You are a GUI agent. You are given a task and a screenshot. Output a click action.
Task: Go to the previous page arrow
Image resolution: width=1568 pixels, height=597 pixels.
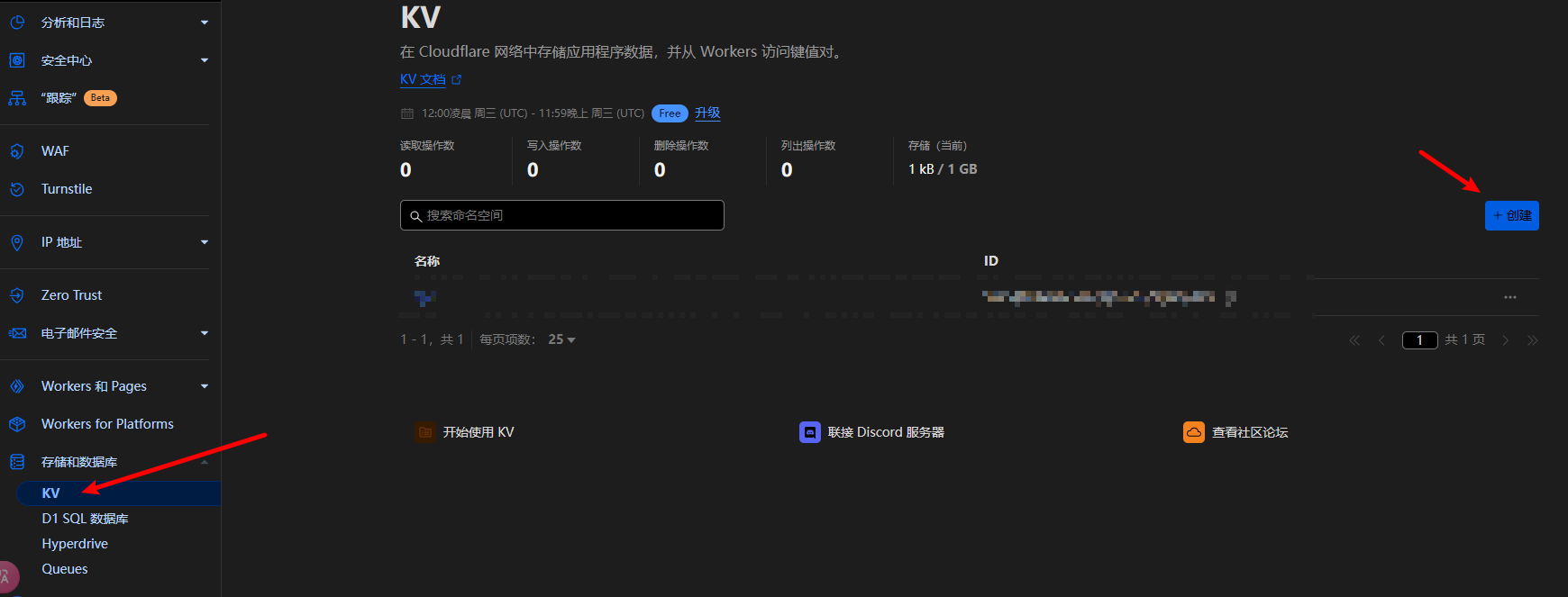click(1381, 340)
